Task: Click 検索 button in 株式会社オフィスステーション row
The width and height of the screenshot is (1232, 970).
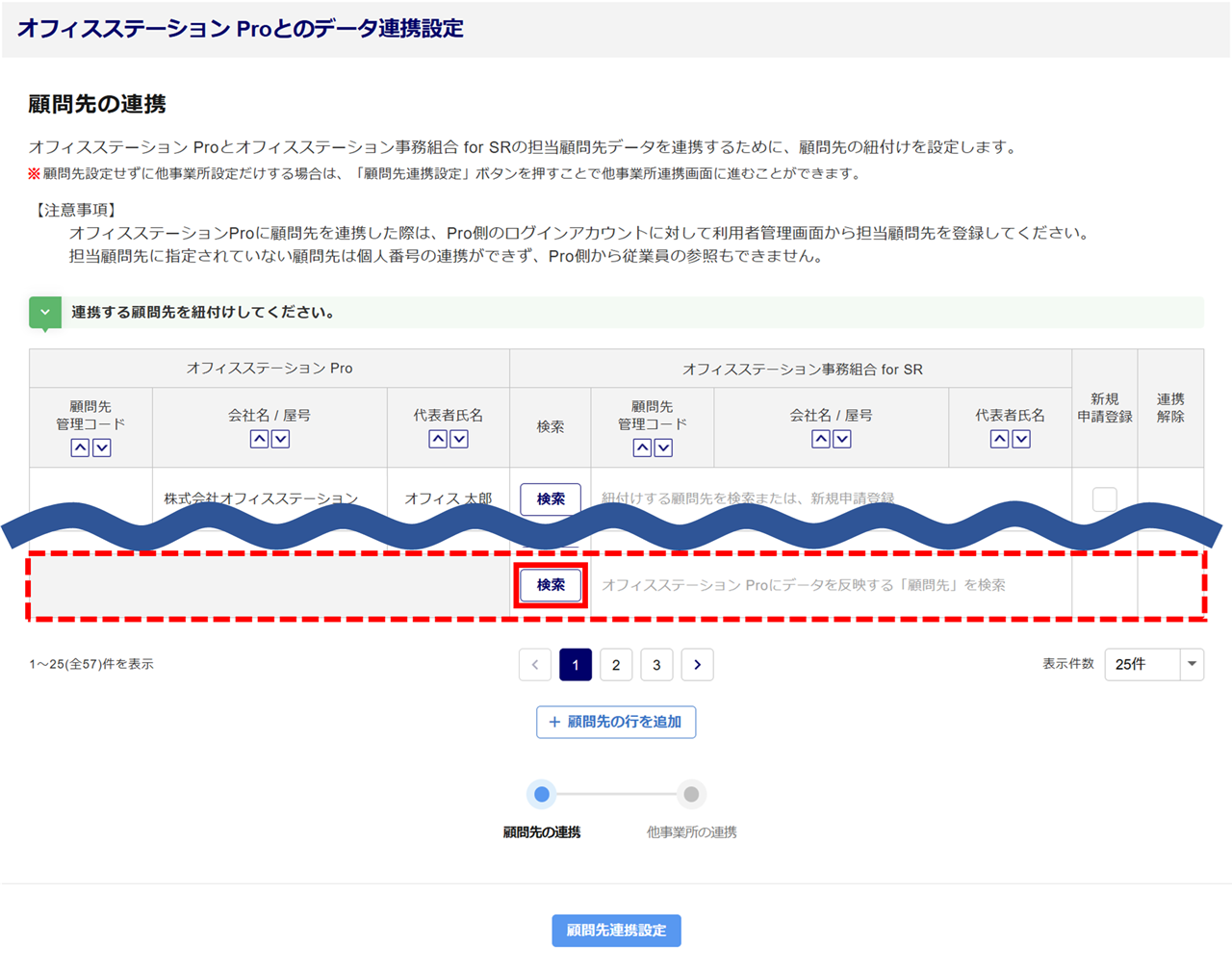Action: [x=551, y=498]
